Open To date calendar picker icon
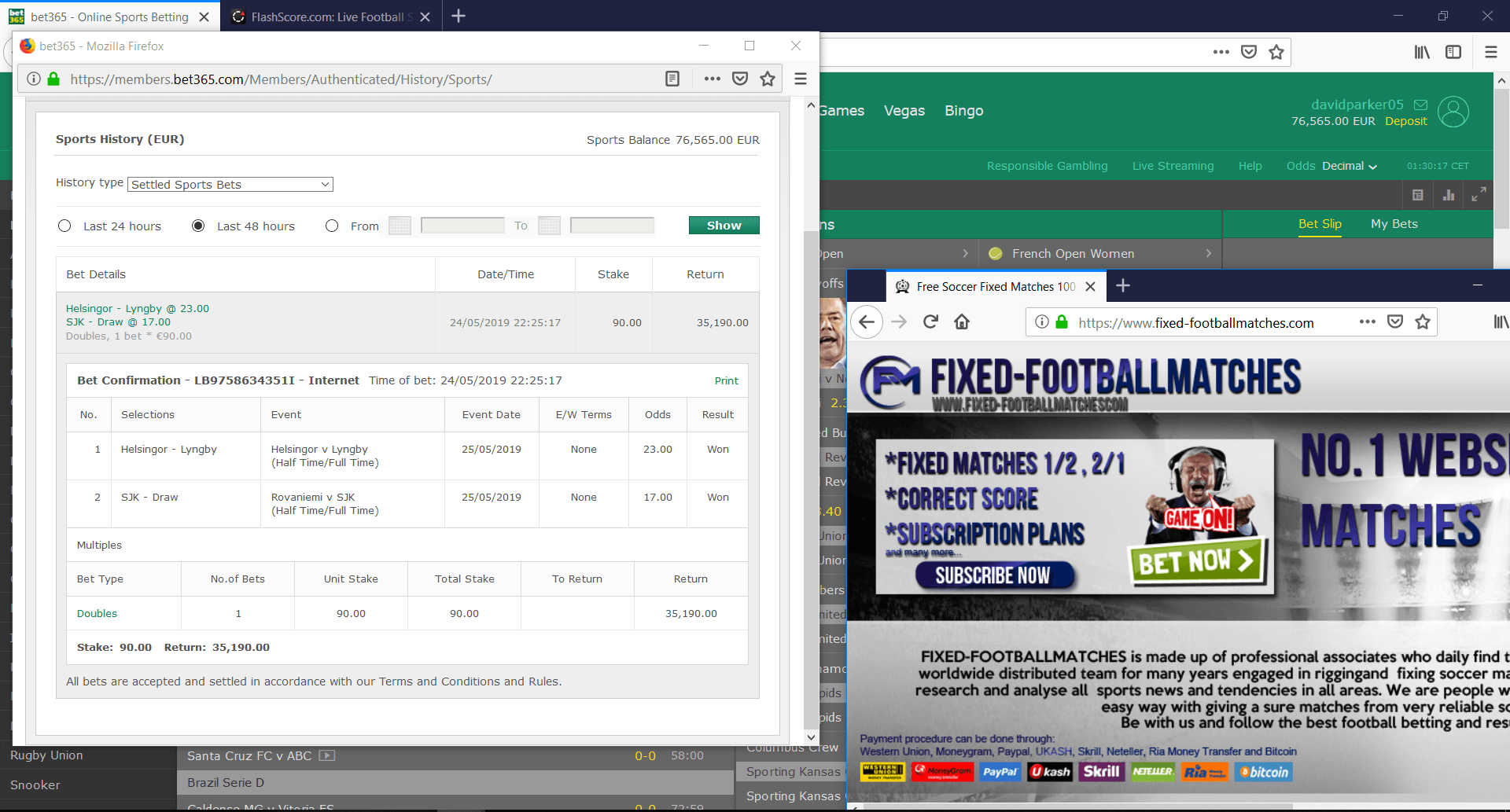Screen dimensions: 1510x812 click(x=549, y=226)
